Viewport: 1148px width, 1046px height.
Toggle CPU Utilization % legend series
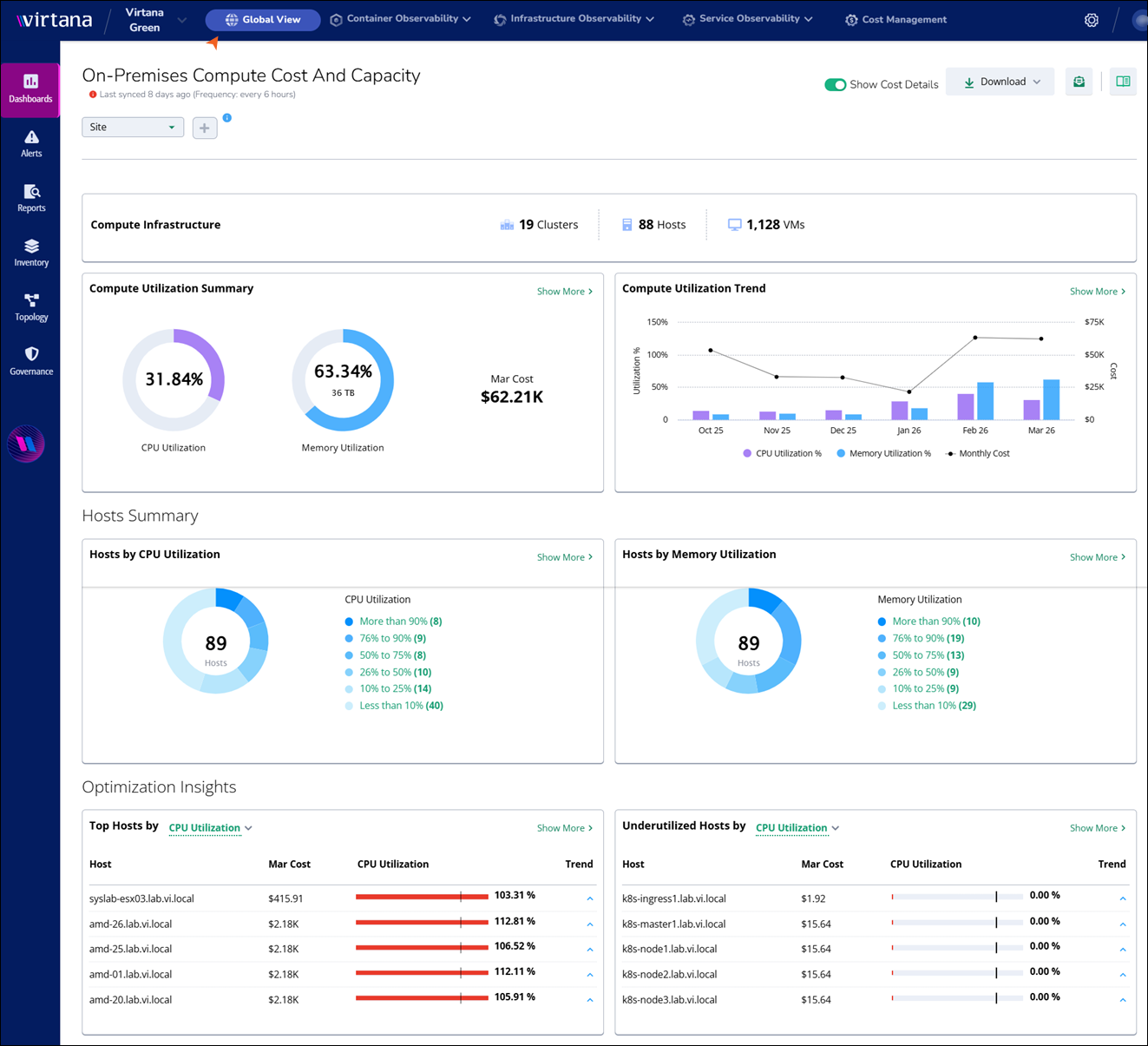pyautogui.click(x=782, y=453)
